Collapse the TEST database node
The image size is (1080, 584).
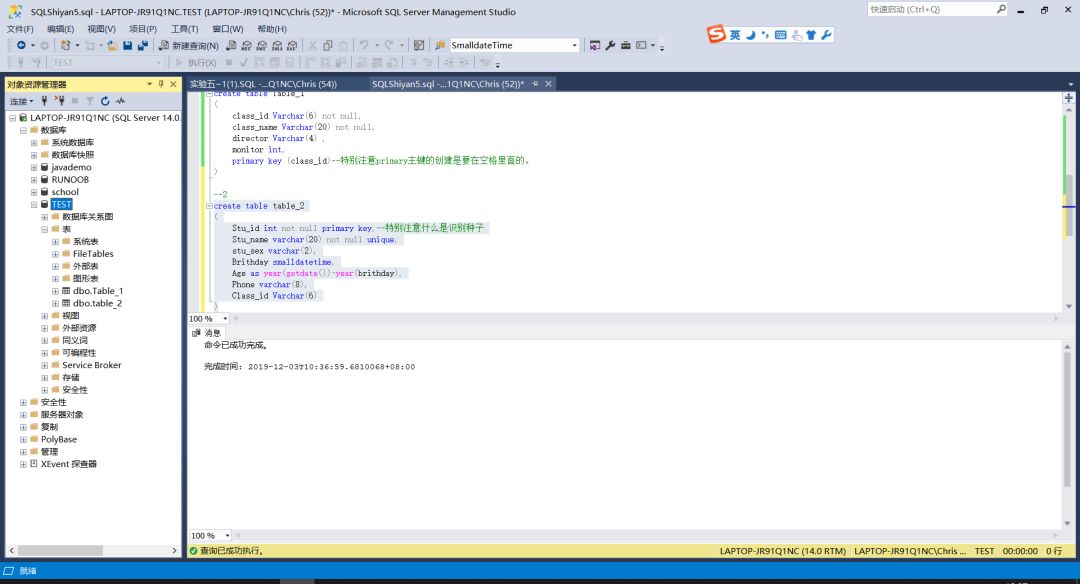click(x=34, y=204)
